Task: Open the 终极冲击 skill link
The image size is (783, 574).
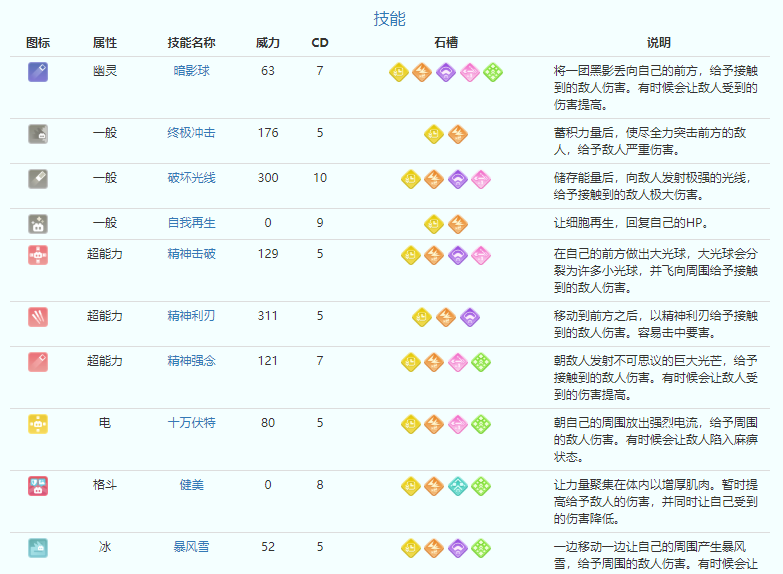Action: point(191,133)
